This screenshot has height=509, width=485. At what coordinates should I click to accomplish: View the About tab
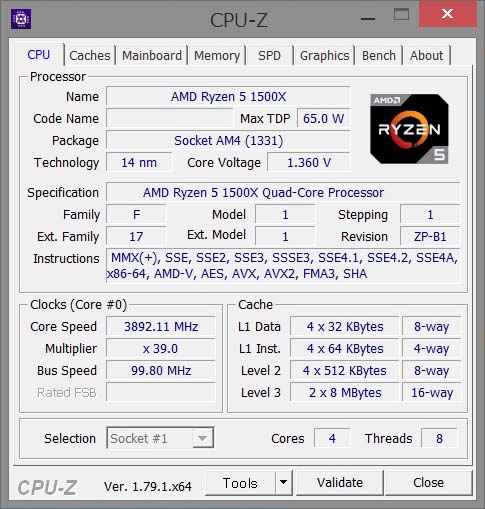click(427, 55)
